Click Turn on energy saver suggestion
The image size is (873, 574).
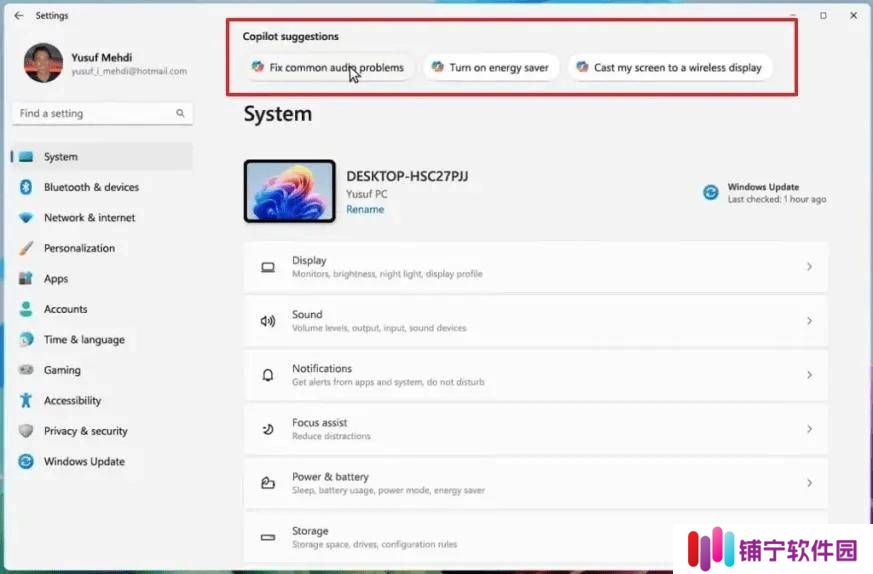coord(491,67)
